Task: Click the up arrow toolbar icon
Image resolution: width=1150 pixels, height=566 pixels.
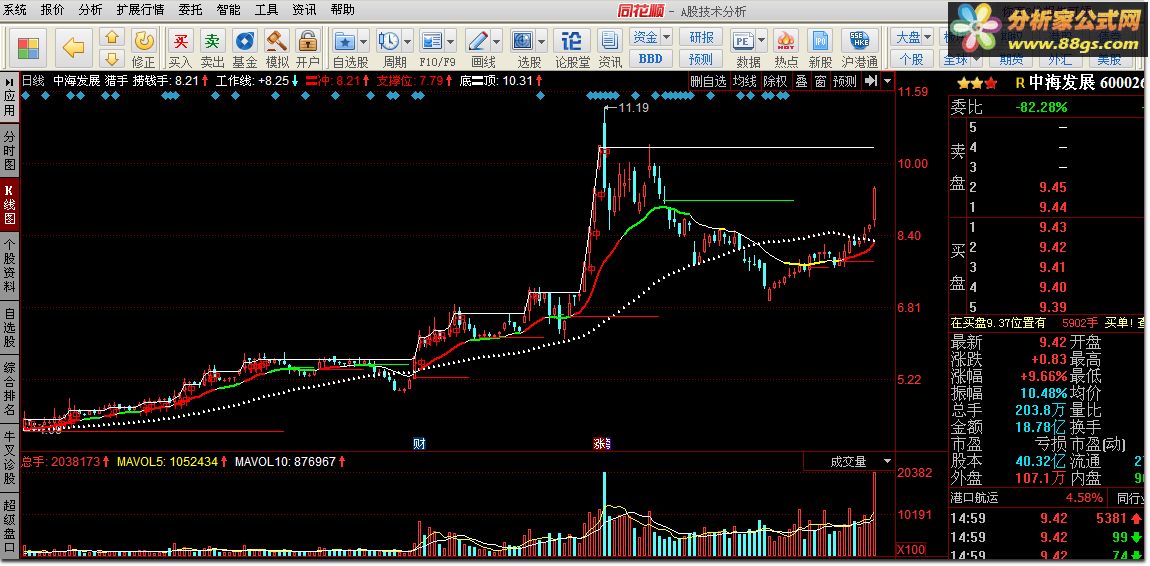Action: click(x=111, y=37)
